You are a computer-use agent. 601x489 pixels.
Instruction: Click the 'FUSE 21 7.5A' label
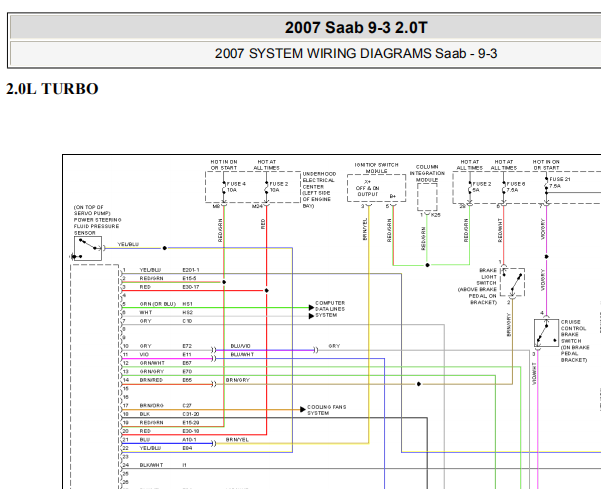tap(560, 182)
